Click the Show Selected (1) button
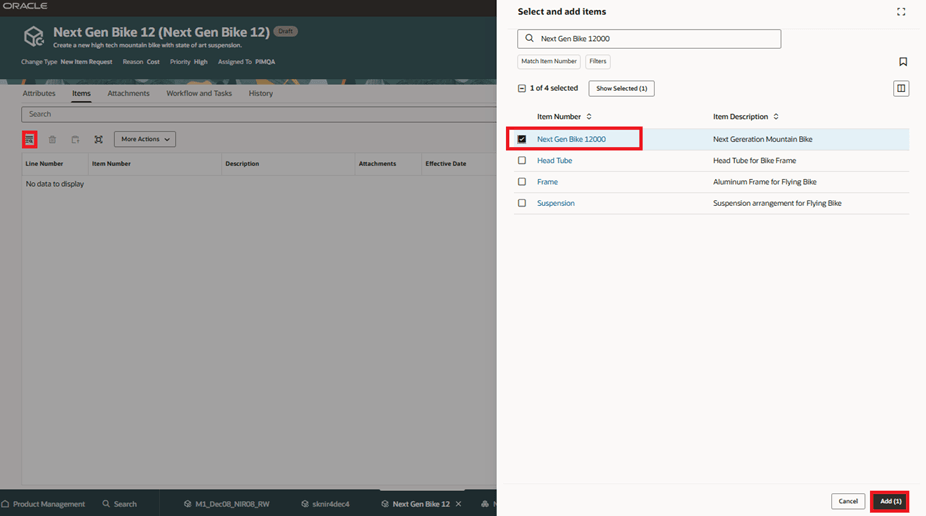Viewport: 926px width, 516px height. click(x=621, y=89)
